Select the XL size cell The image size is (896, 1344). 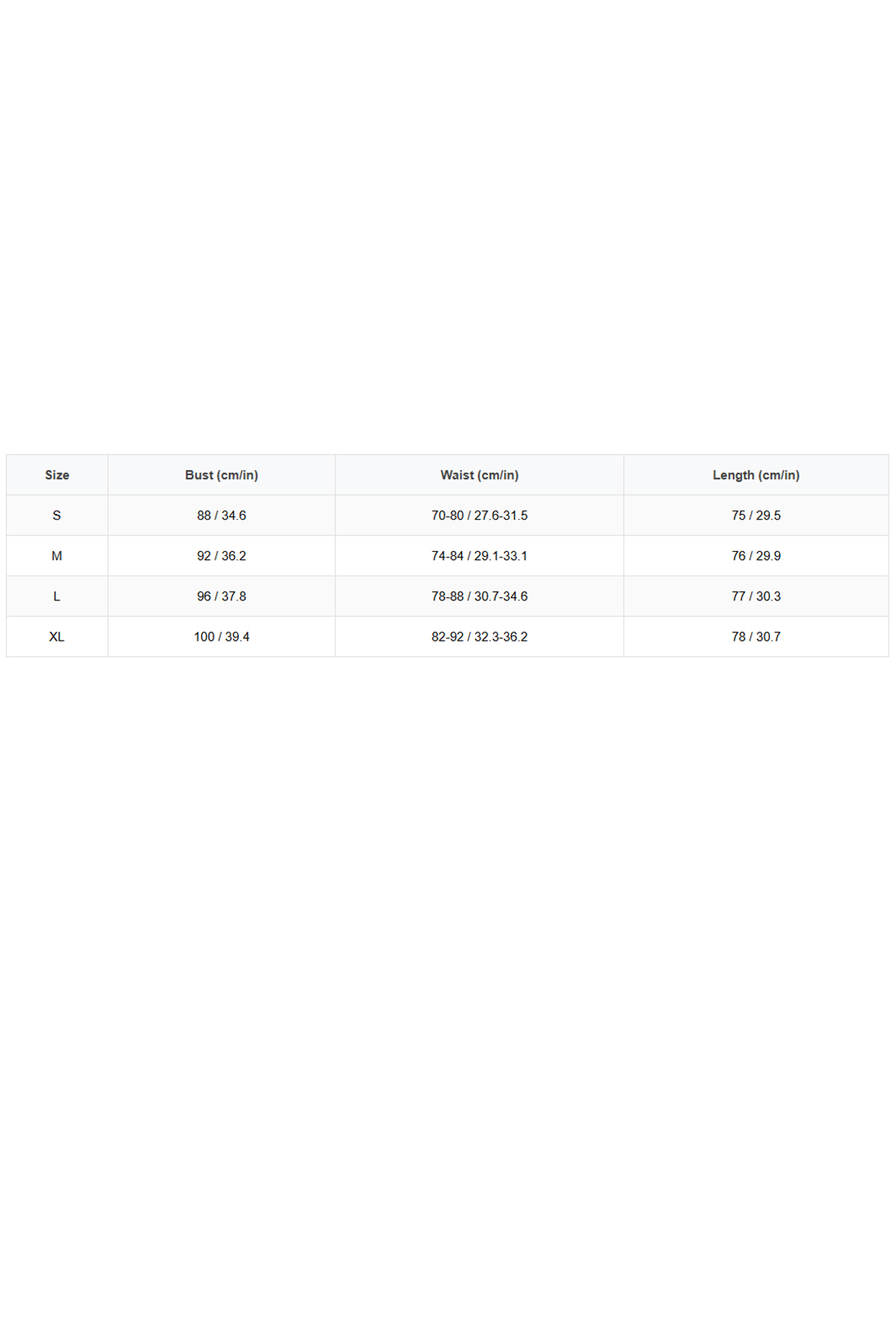[57, 637]
